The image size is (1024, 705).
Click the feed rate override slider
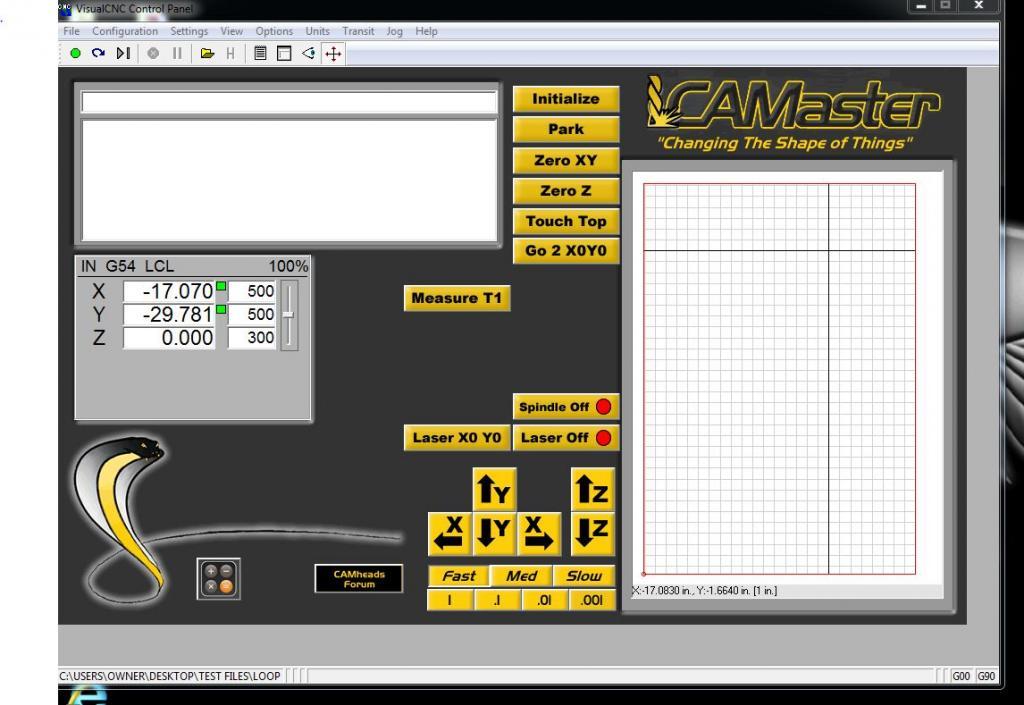tap(289, 313)
